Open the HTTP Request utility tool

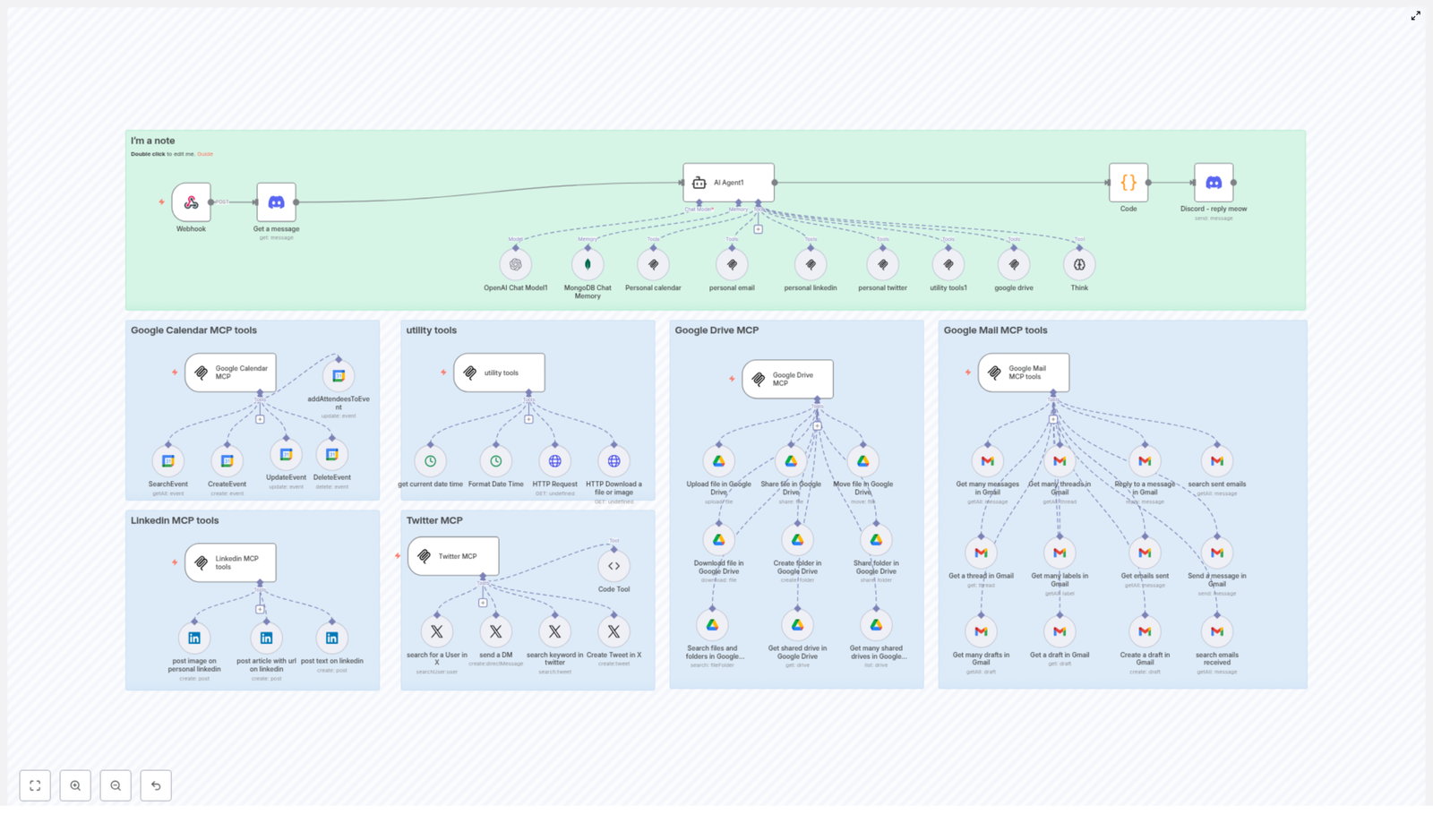coord(555,461)
